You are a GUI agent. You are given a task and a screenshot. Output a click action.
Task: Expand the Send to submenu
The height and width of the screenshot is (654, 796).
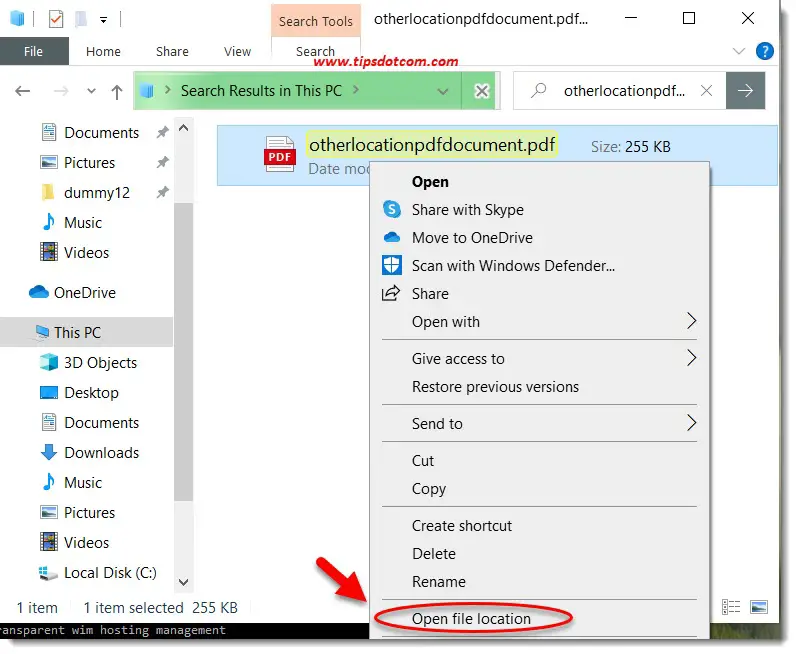point(539,424)
